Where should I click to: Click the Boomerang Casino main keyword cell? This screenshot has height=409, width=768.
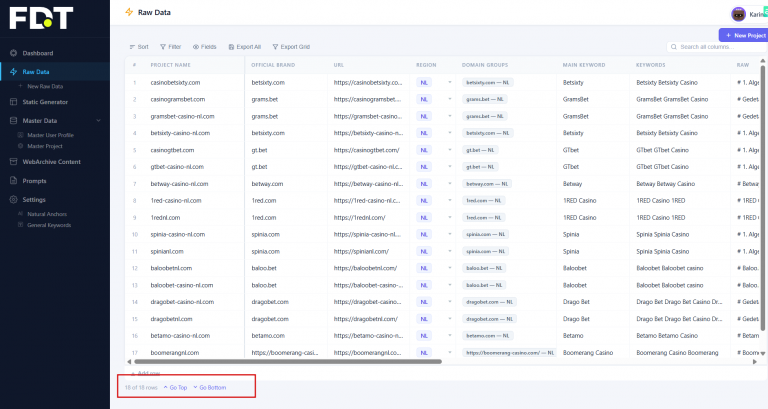click(x=588, y=353)
